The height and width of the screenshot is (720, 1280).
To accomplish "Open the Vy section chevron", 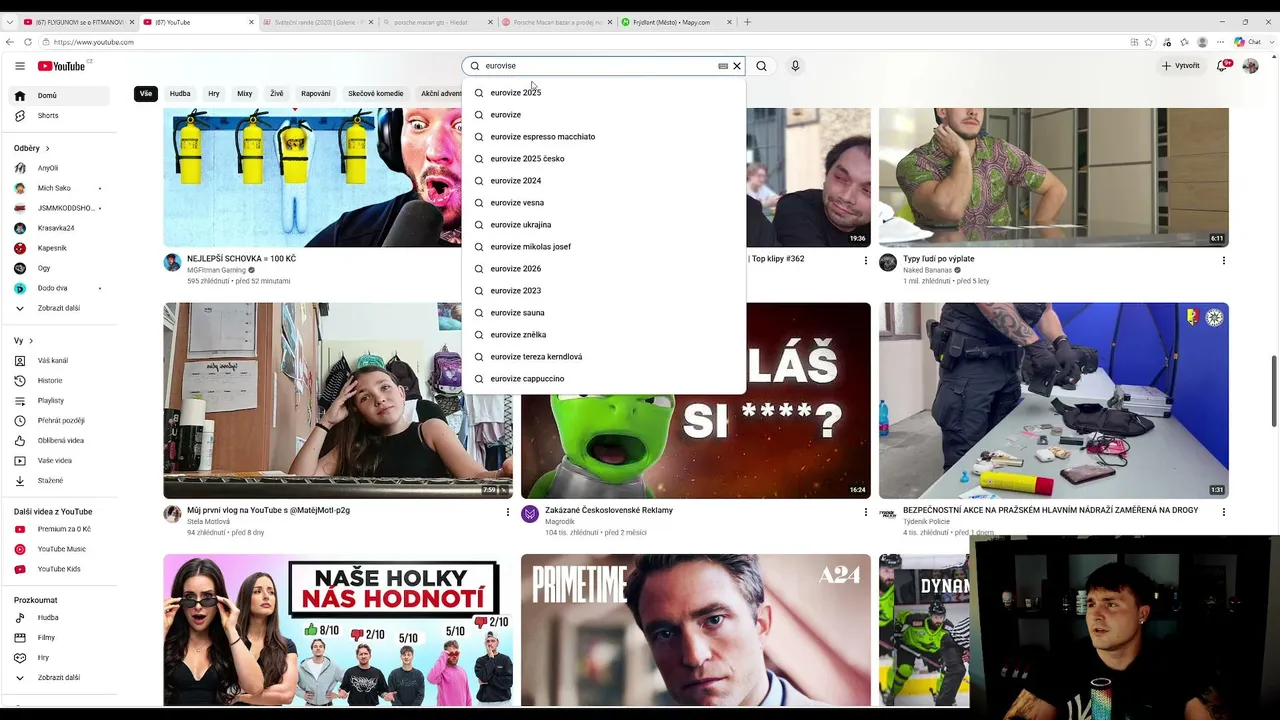I will click(x=31, y=341).
